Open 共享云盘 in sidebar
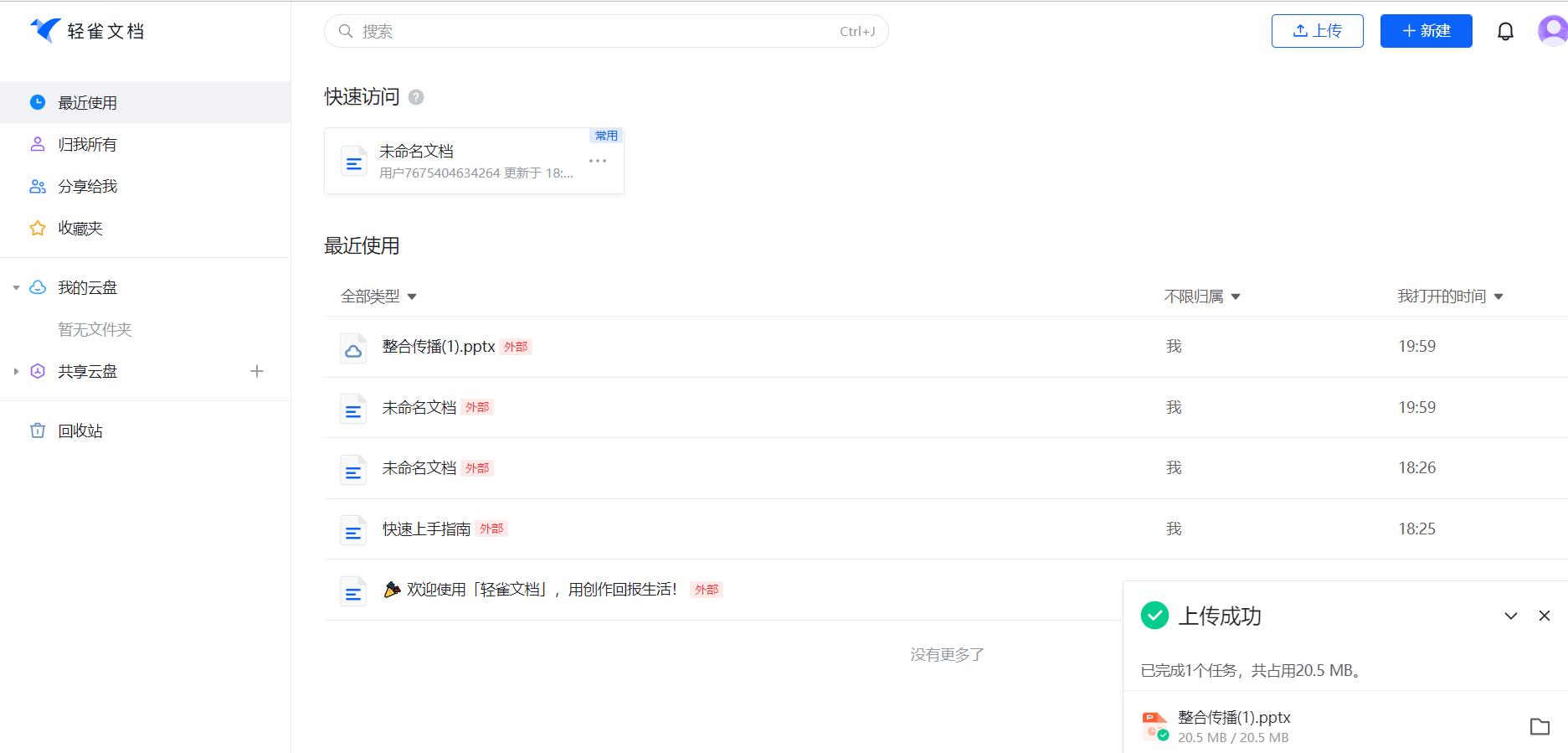 (87, 371)
